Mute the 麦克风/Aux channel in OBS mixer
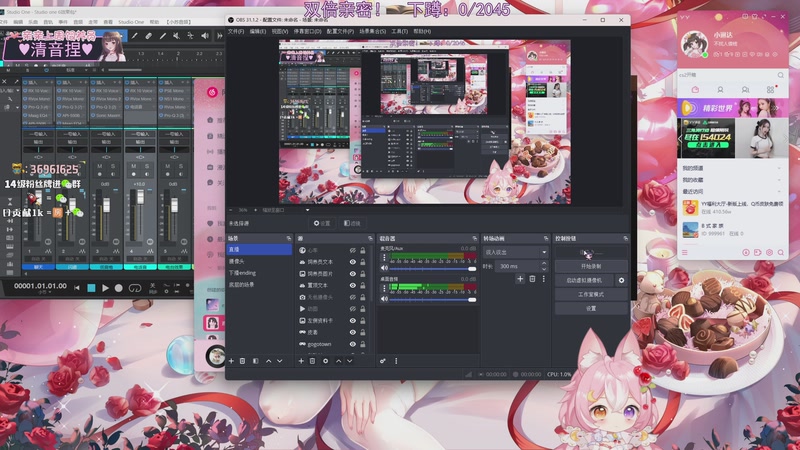The image size is (800, 450). pyautogui.click(x=385, y=268)
